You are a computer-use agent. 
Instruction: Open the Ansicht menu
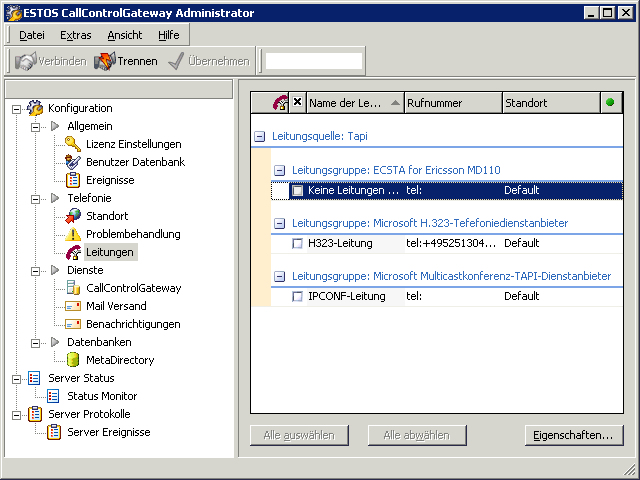125,35
